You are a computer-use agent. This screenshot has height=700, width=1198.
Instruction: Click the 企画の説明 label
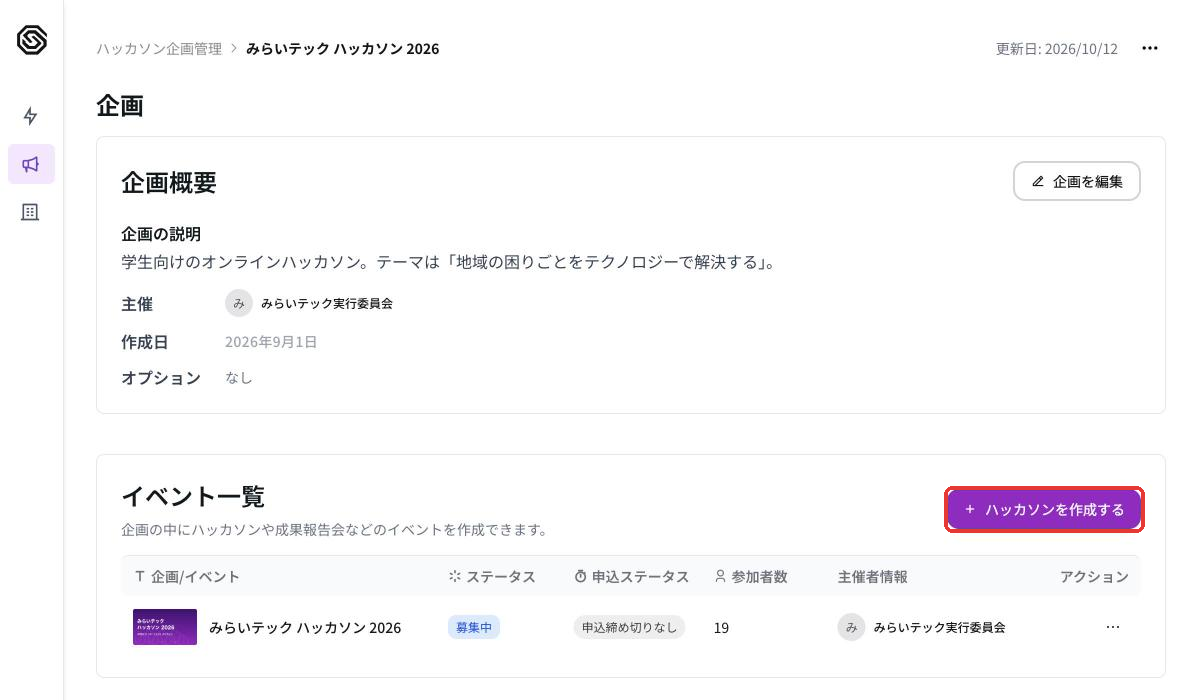coord(161,235)
